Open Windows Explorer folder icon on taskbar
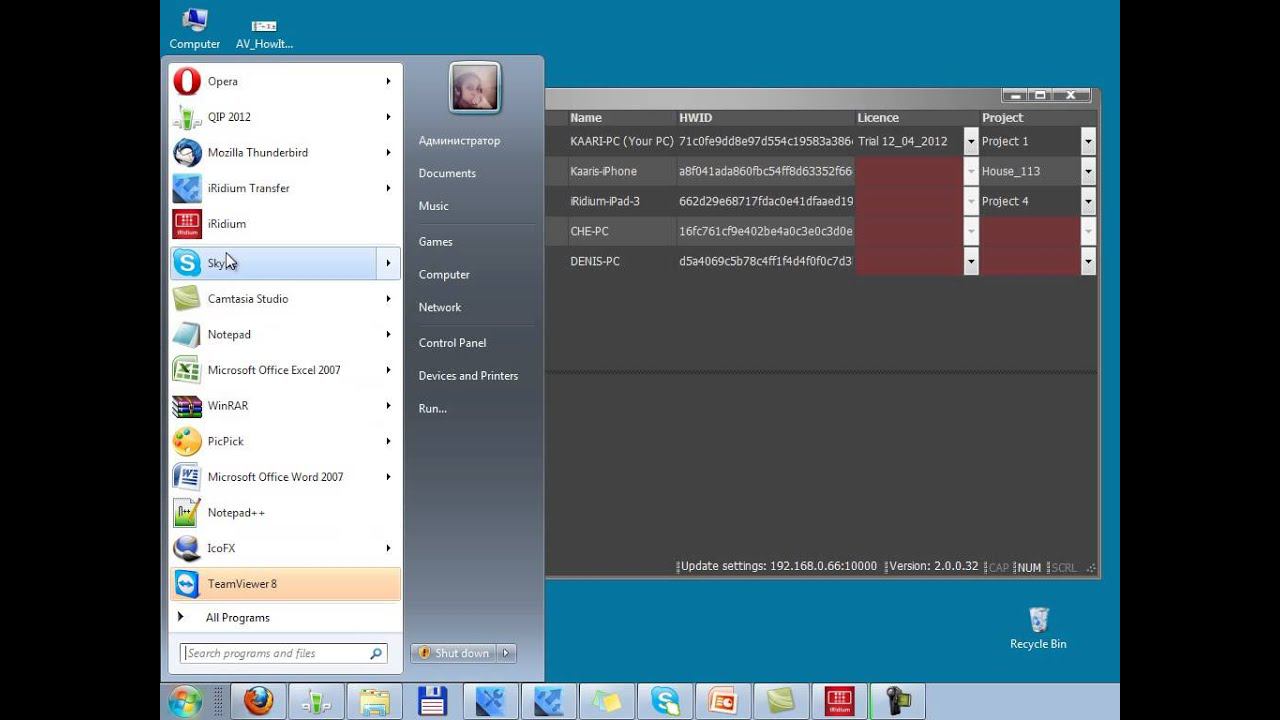Screen dimensions: 1280x720 click(x=374, y=702)
